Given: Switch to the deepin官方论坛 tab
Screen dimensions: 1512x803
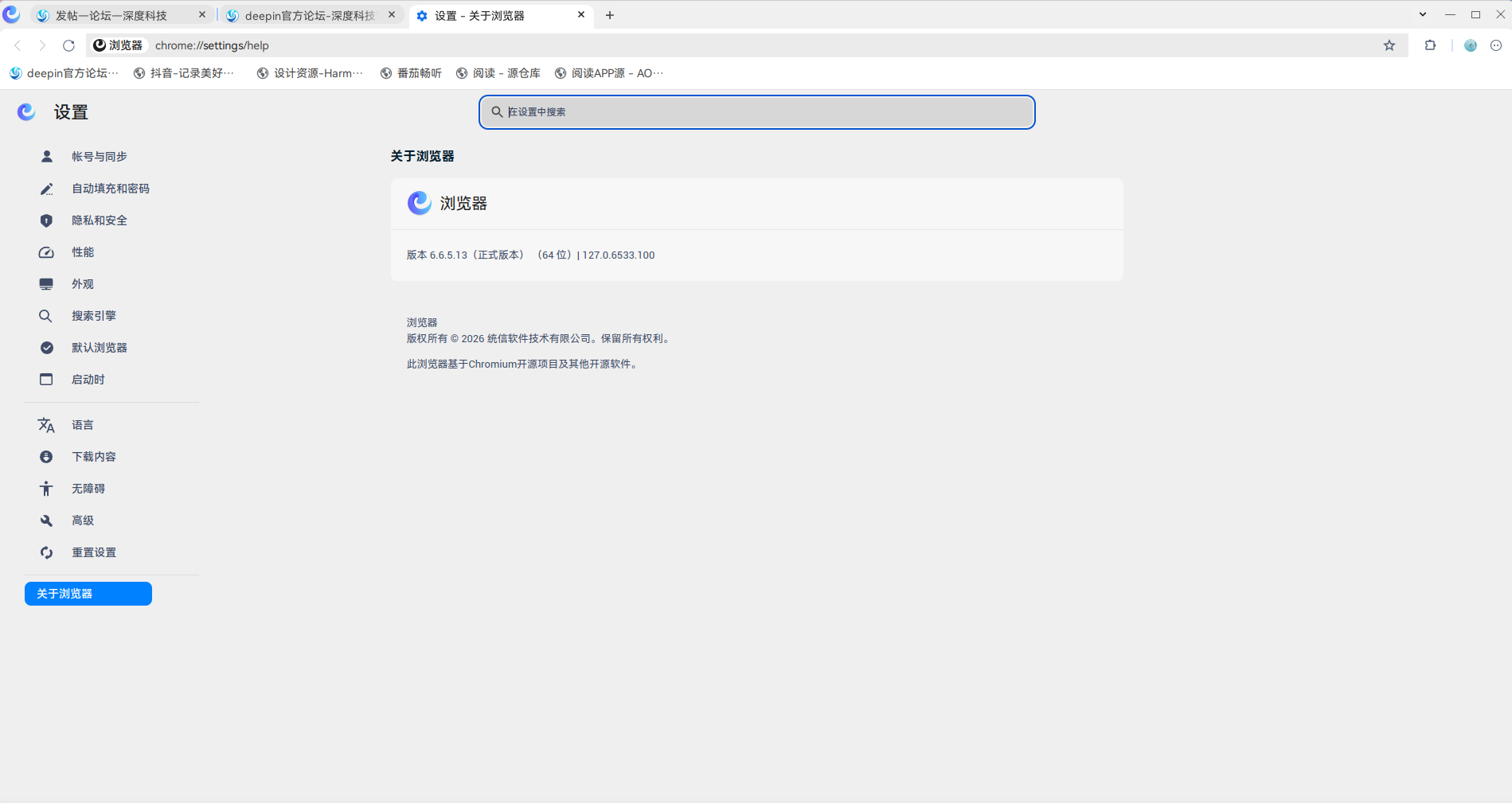Looking at the screenshot, I should [310, 15].
